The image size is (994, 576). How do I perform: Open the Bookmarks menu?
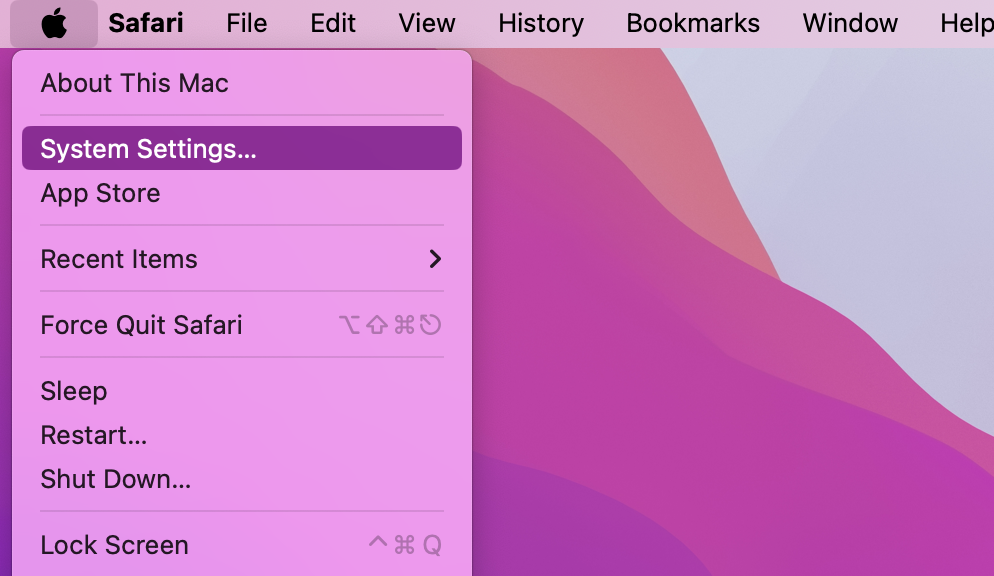[693, 23]
